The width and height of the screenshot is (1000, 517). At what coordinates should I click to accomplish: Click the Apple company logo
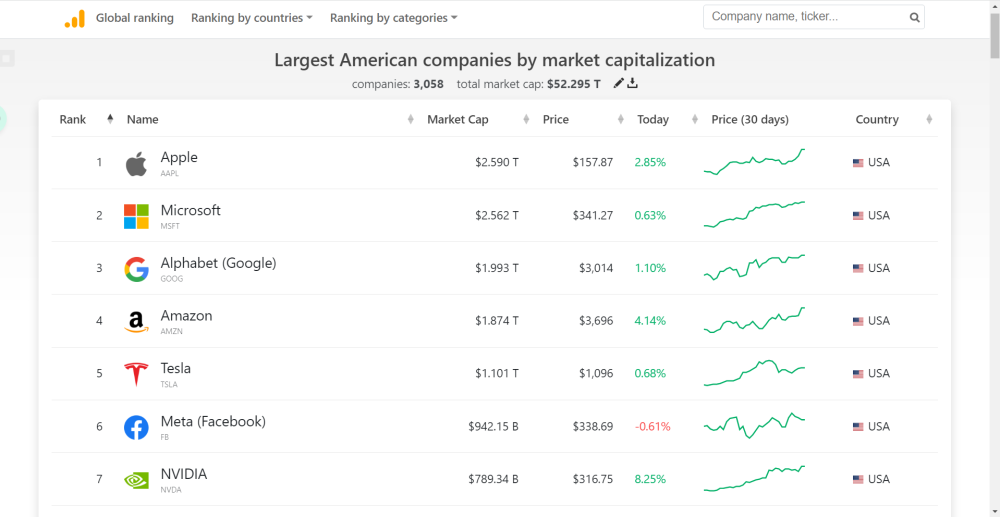136,164
